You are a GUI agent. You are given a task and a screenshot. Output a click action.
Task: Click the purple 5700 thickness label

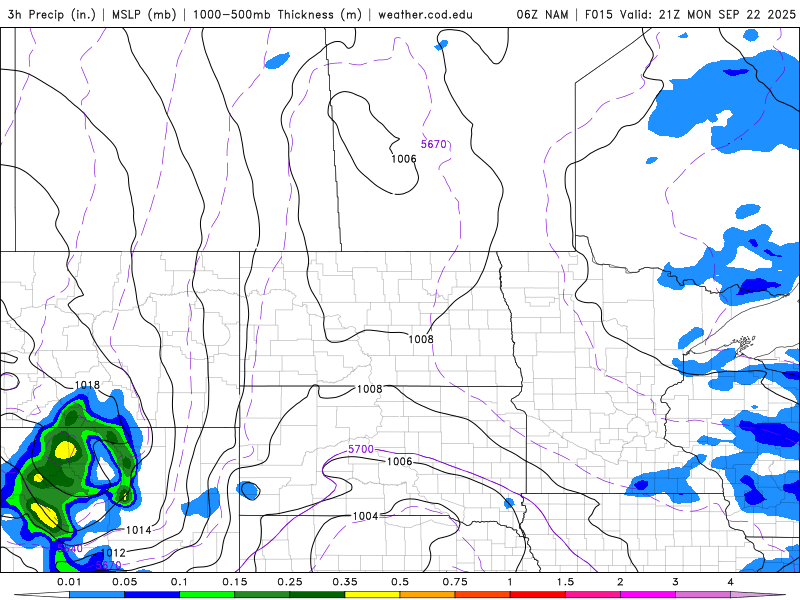361,449
